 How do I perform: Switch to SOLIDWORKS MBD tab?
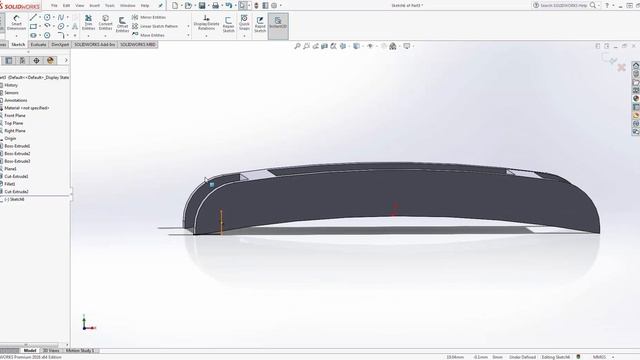pos(138,44)
